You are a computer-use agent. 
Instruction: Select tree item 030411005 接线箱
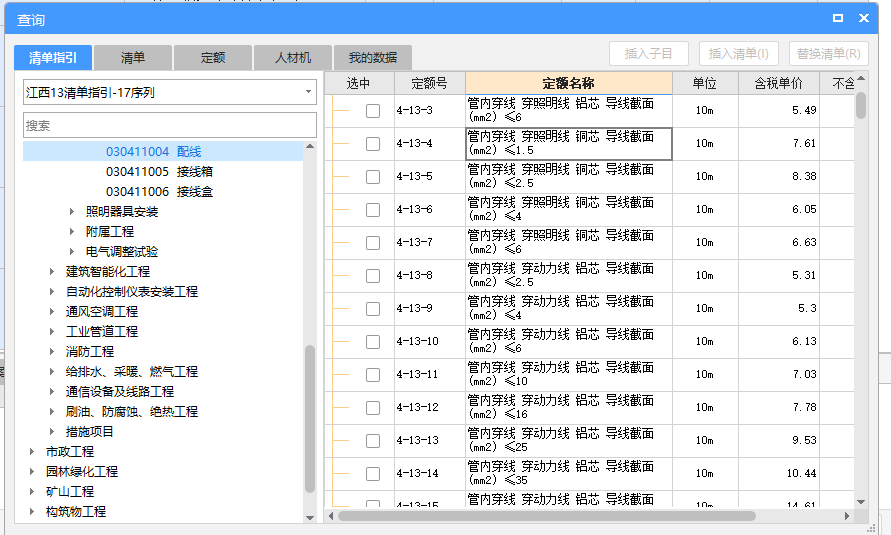pyautogui.click(x=159, y=172)
